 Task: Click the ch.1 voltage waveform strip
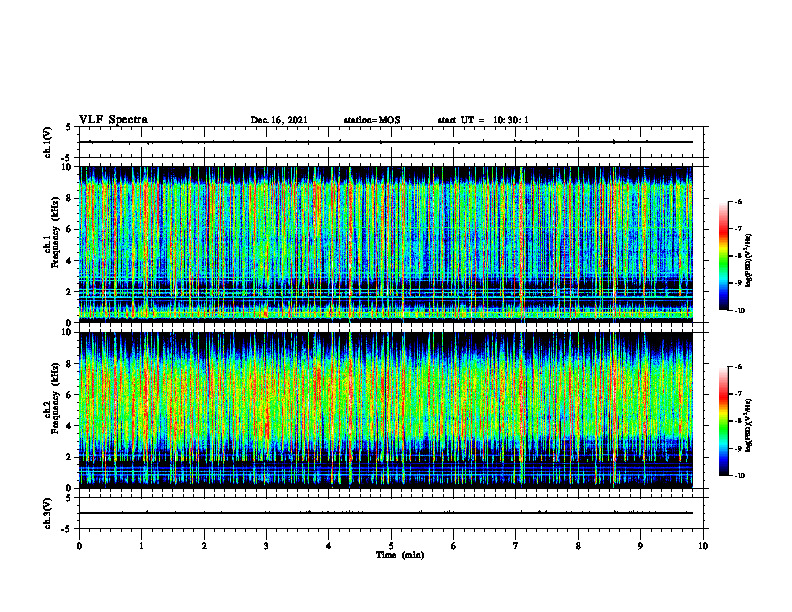[391, 142]
